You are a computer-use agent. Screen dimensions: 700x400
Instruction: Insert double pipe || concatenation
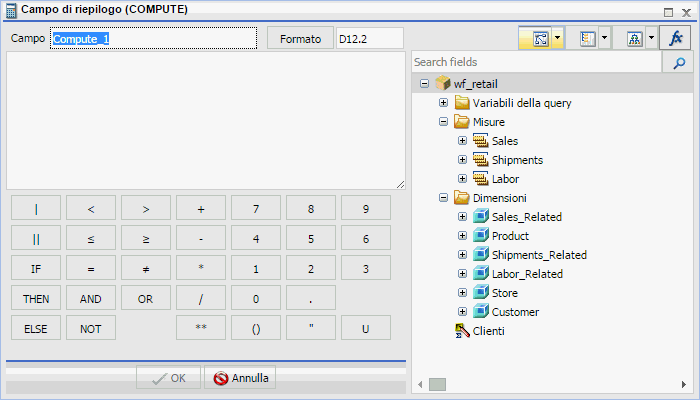tap(36, 238)
